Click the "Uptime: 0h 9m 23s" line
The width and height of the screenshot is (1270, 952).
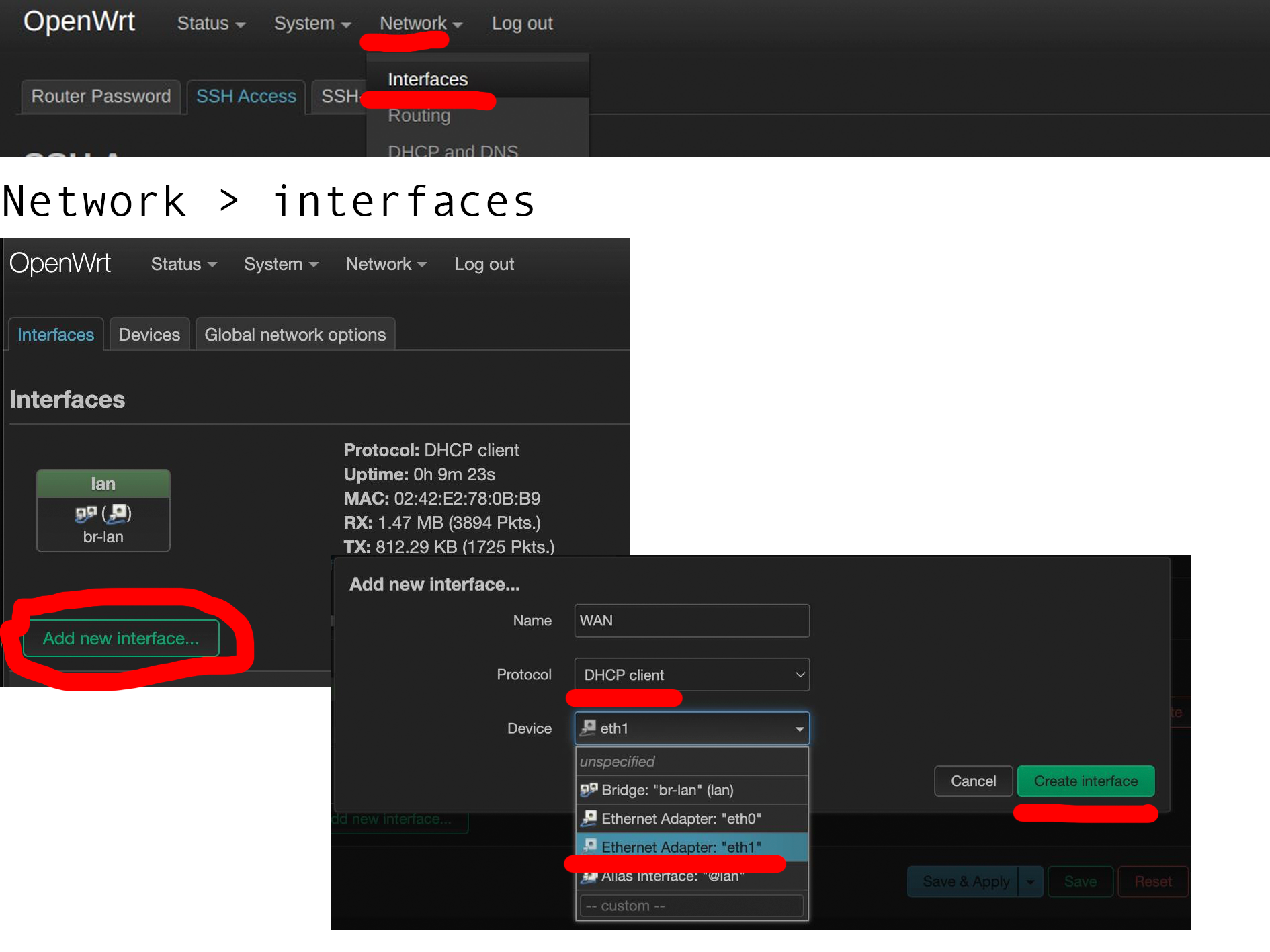(x=419, y=474)
